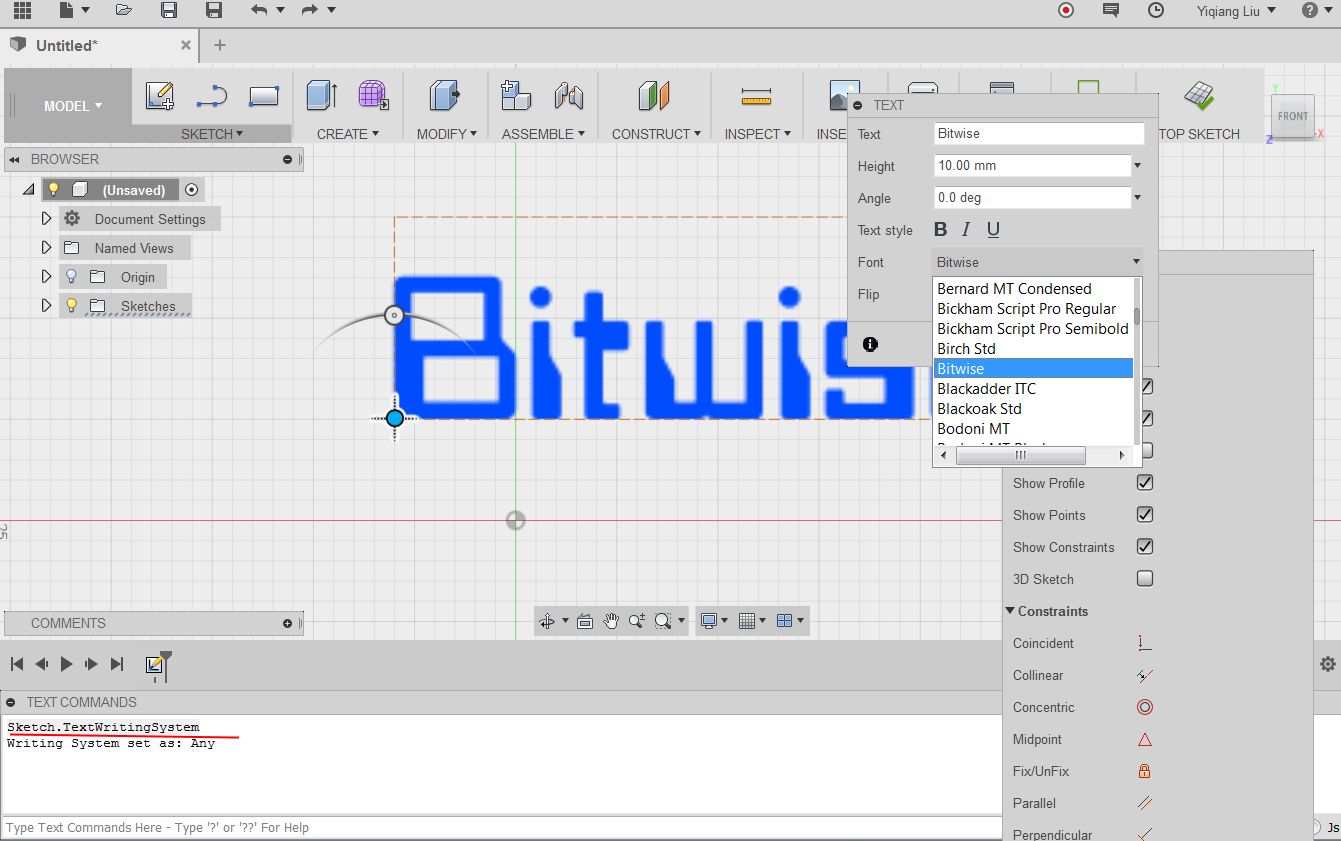Apply the Concentric constraint
This screenshot has height=841, width=1341.
pyautogui.click(x=1143, y=707)
